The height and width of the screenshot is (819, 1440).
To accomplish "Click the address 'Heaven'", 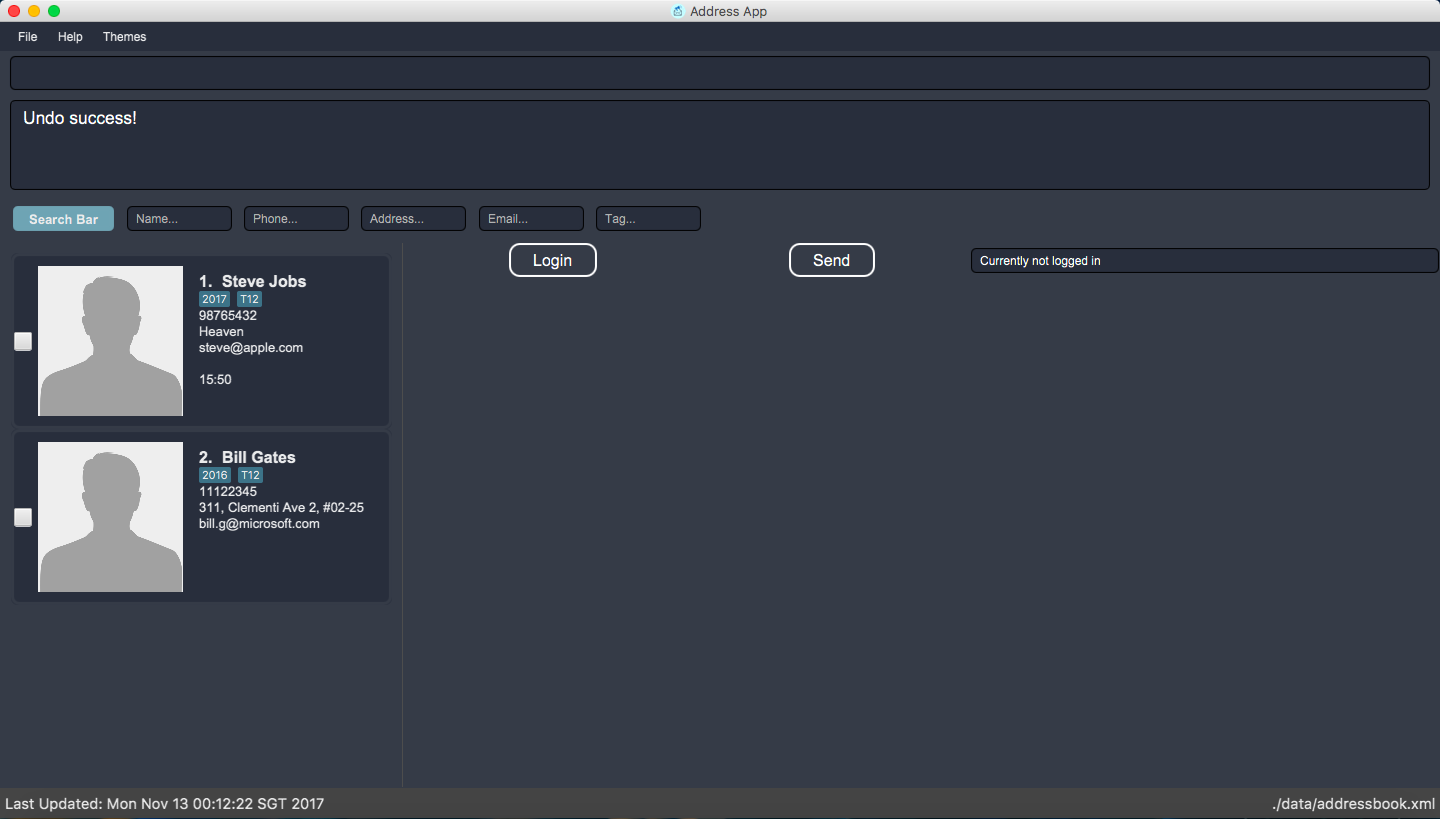I will coord(221,332).
